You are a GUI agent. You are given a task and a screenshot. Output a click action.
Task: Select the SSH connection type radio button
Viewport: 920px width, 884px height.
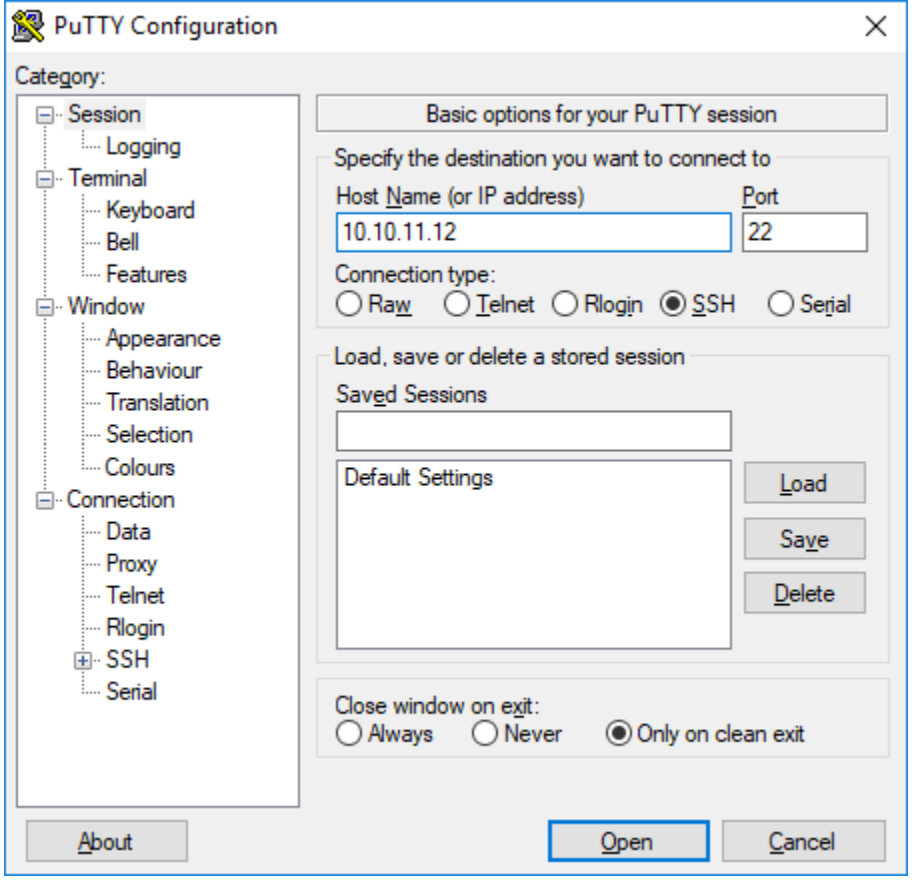click(674, 305)
